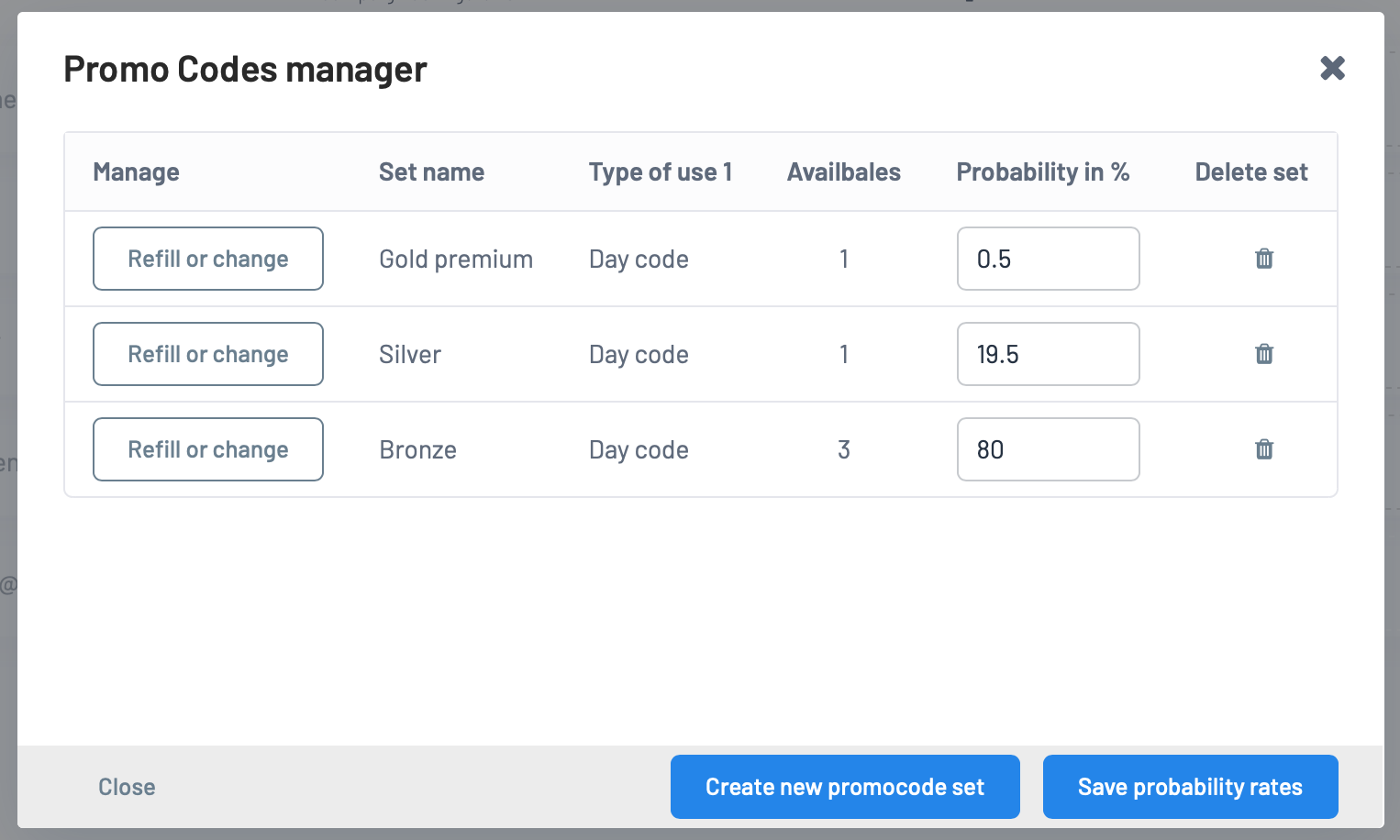Screen dimensions: 1400x840
Task: Select the Gold premium set name
Action: tap(456, 260)
